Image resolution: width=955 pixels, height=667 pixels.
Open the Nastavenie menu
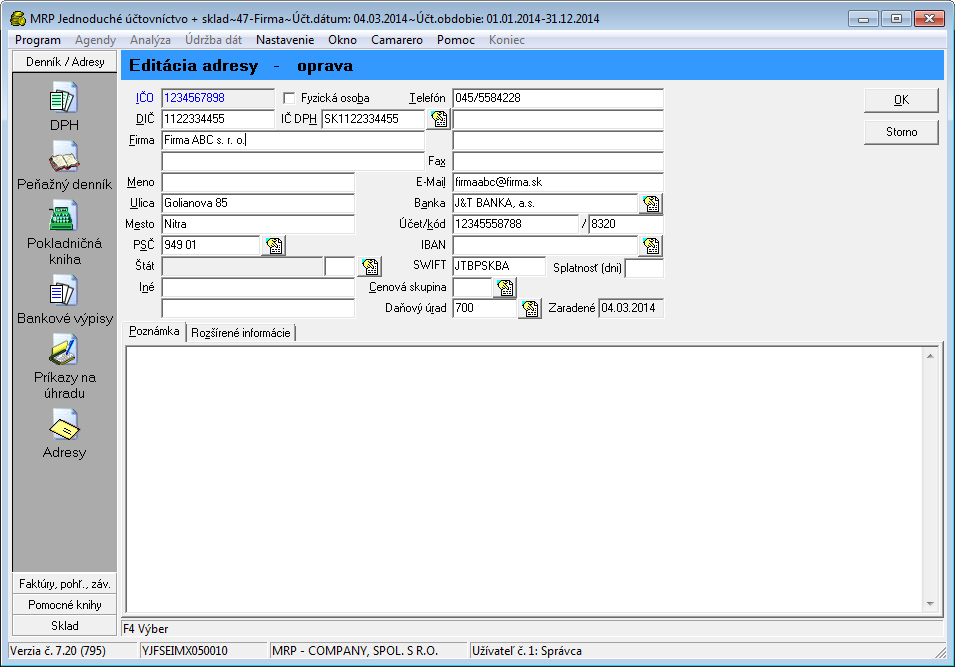[x=285, y=40]
